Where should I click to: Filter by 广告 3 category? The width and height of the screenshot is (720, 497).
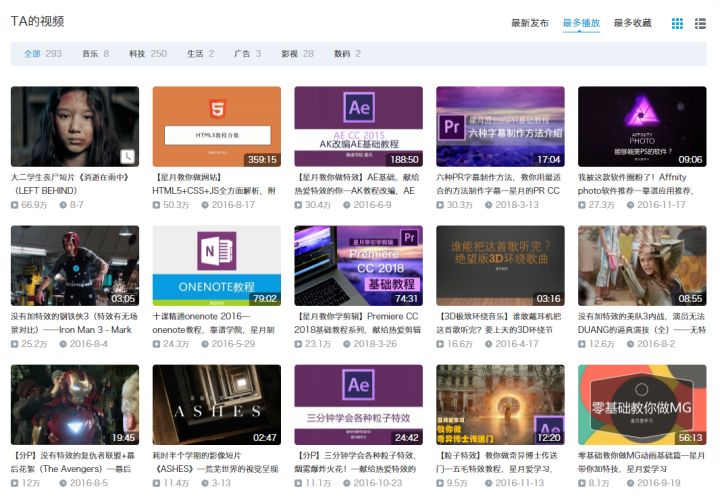248,54
